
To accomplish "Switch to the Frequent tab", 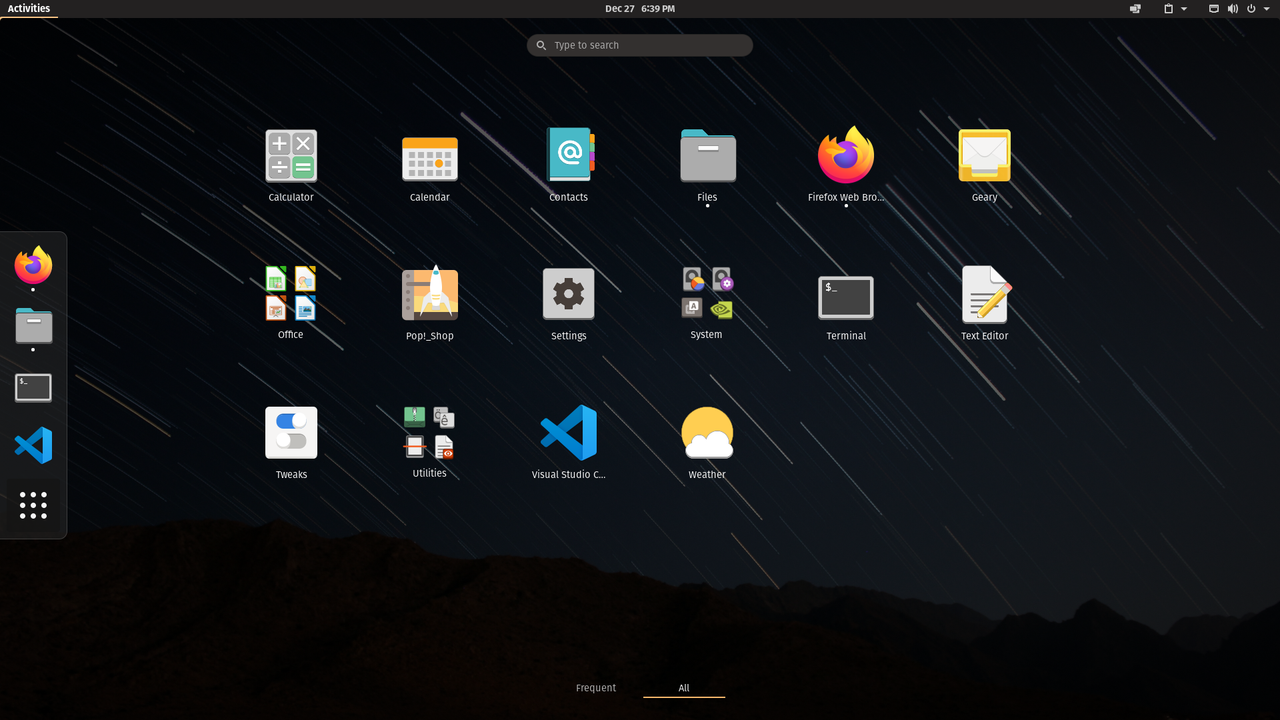I will point(596,688).
